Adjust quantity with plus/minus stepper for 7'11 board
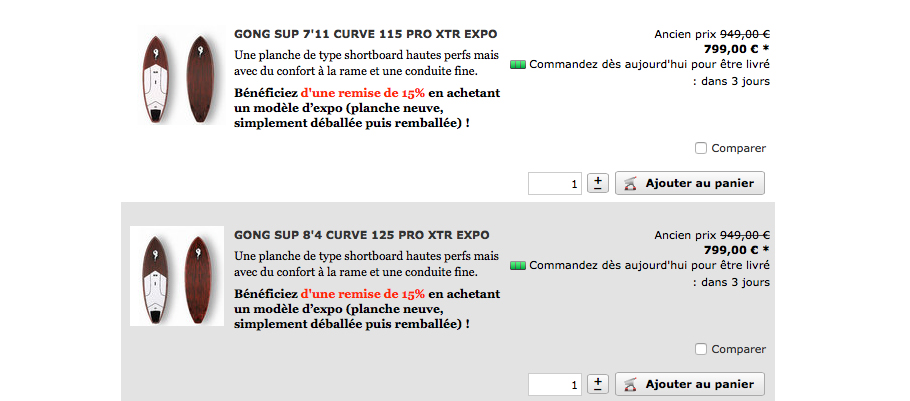 [x=598, y=183]
